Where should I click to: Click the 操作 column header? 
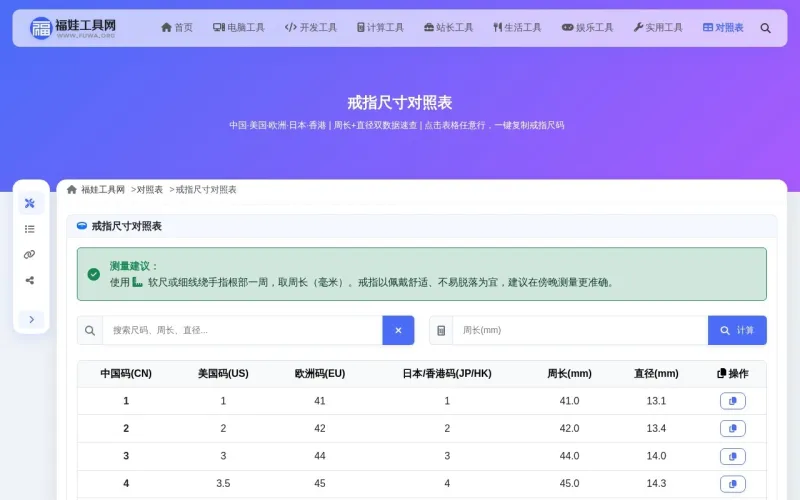733,373
